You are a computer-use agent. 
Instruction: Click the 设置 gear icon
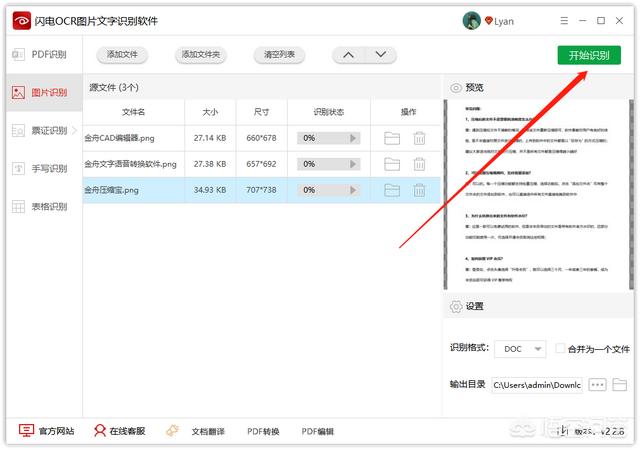pos(456,307)
